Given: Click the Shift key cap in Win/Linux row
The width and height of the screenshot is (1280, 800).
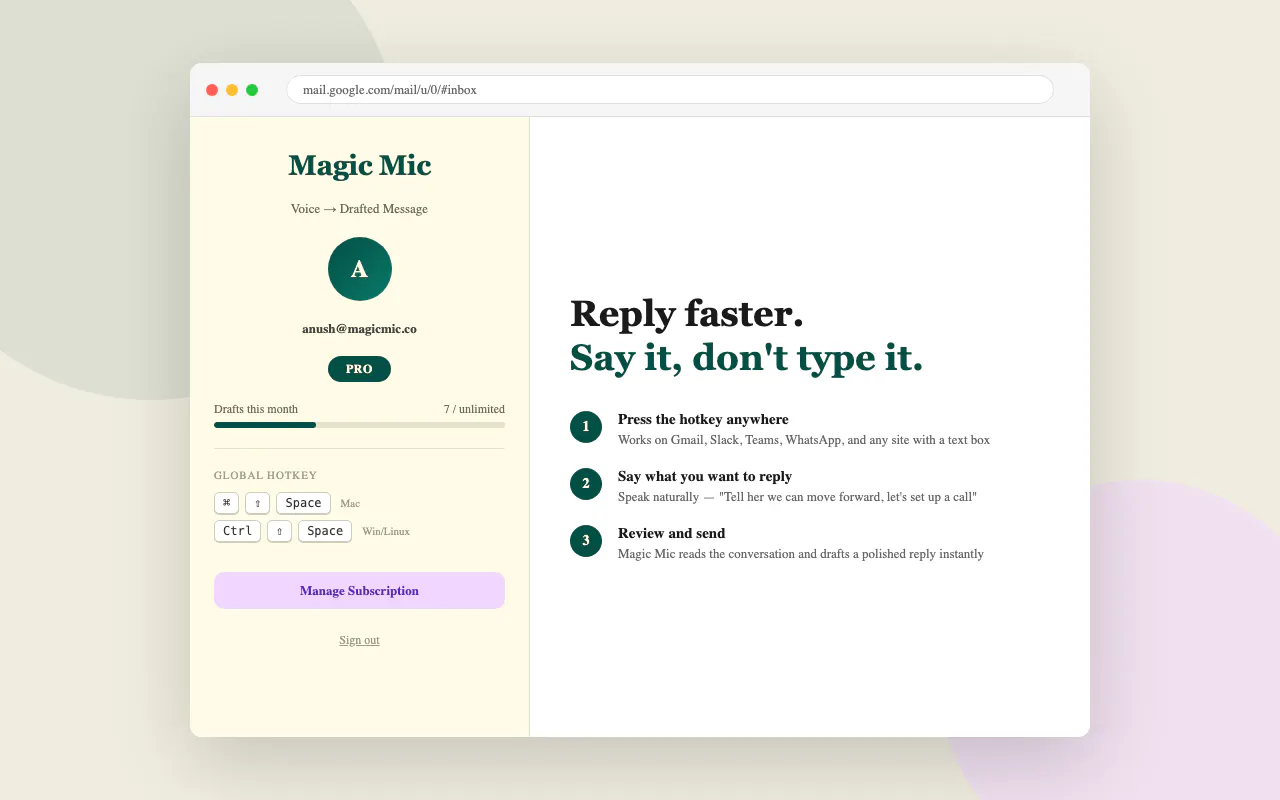Looking at the screenshot, I should click(x=279, y=531).
